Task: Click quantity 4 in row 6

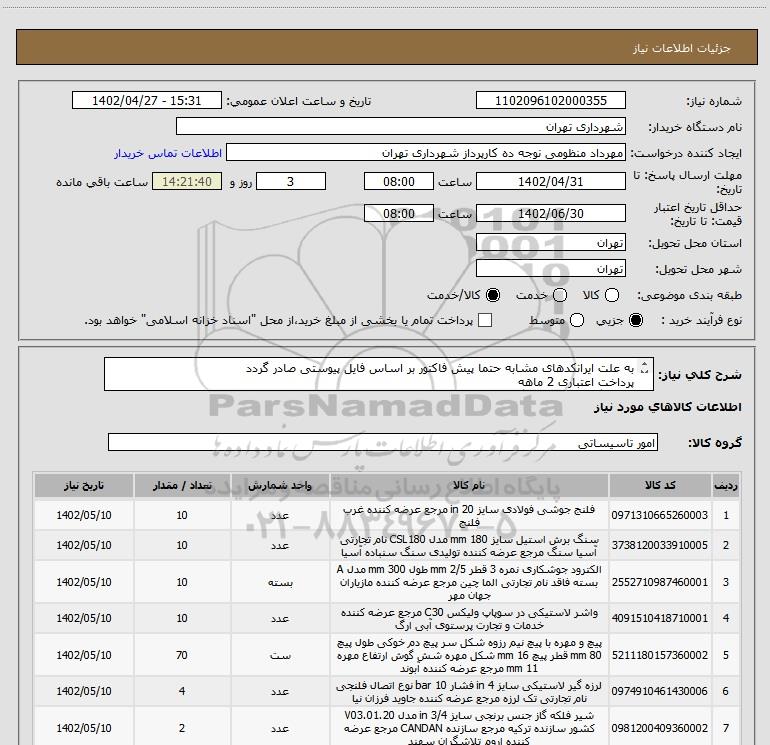Action: 182,691
